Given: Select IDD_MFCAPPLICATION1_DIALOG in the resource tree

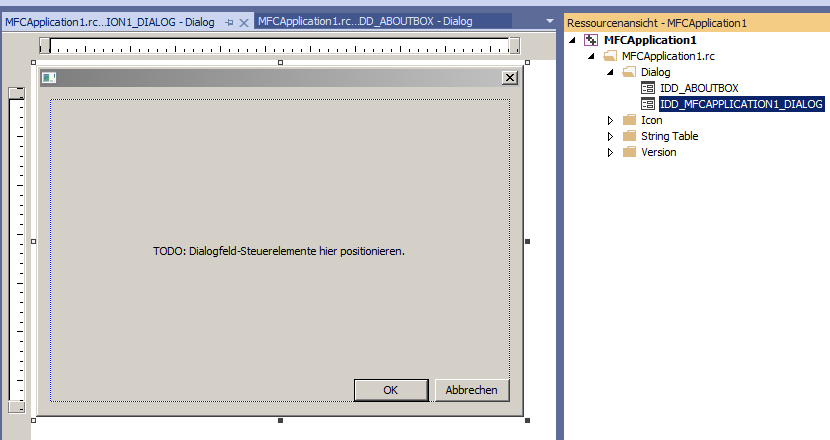Looking at the screenshot, I should (741, 104).
